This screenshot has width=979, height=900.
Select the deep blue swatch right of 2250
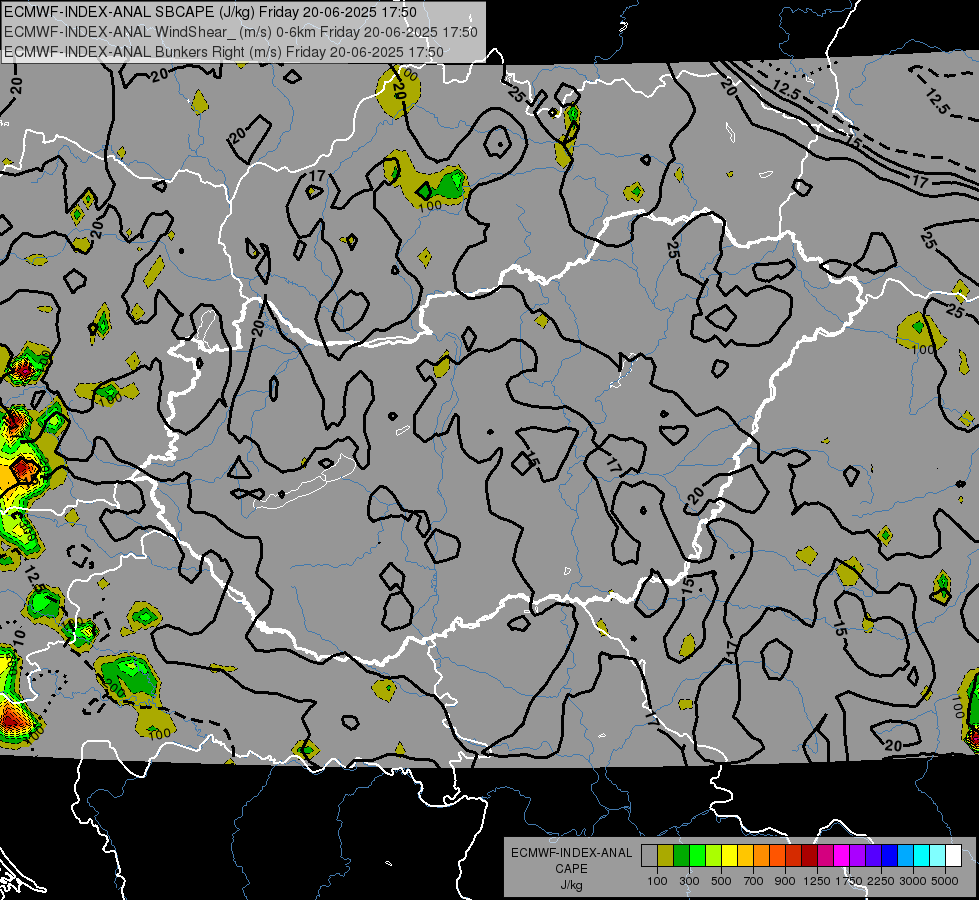[x=890, y=856]
